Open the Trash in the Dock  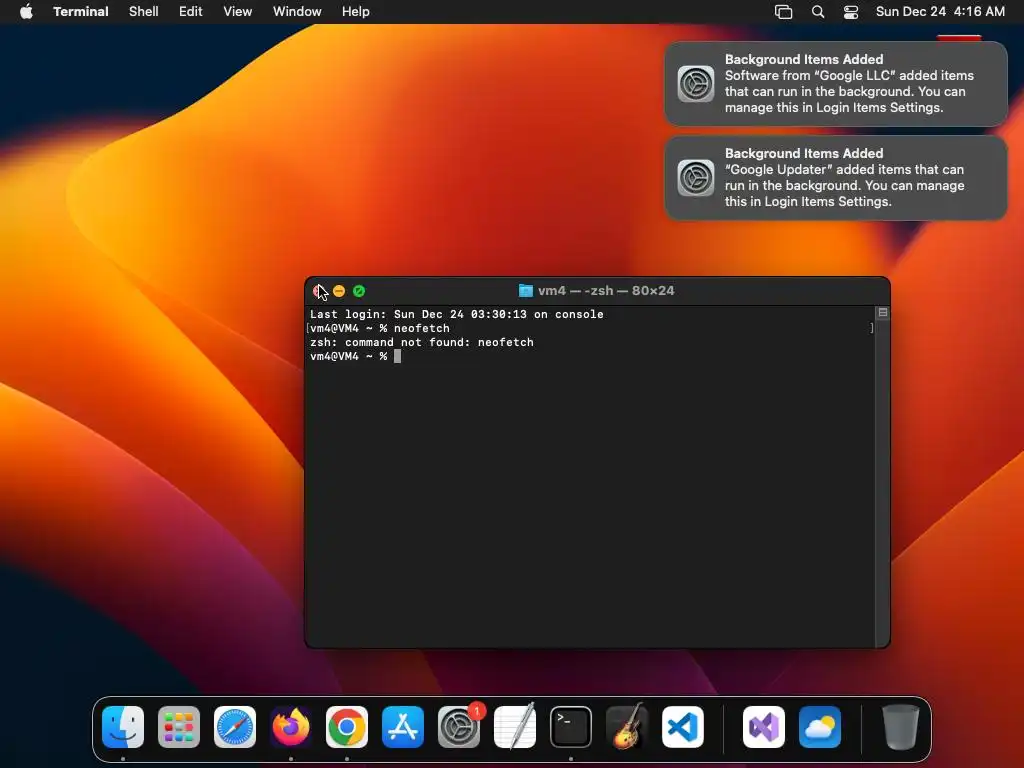pos(901,727)
